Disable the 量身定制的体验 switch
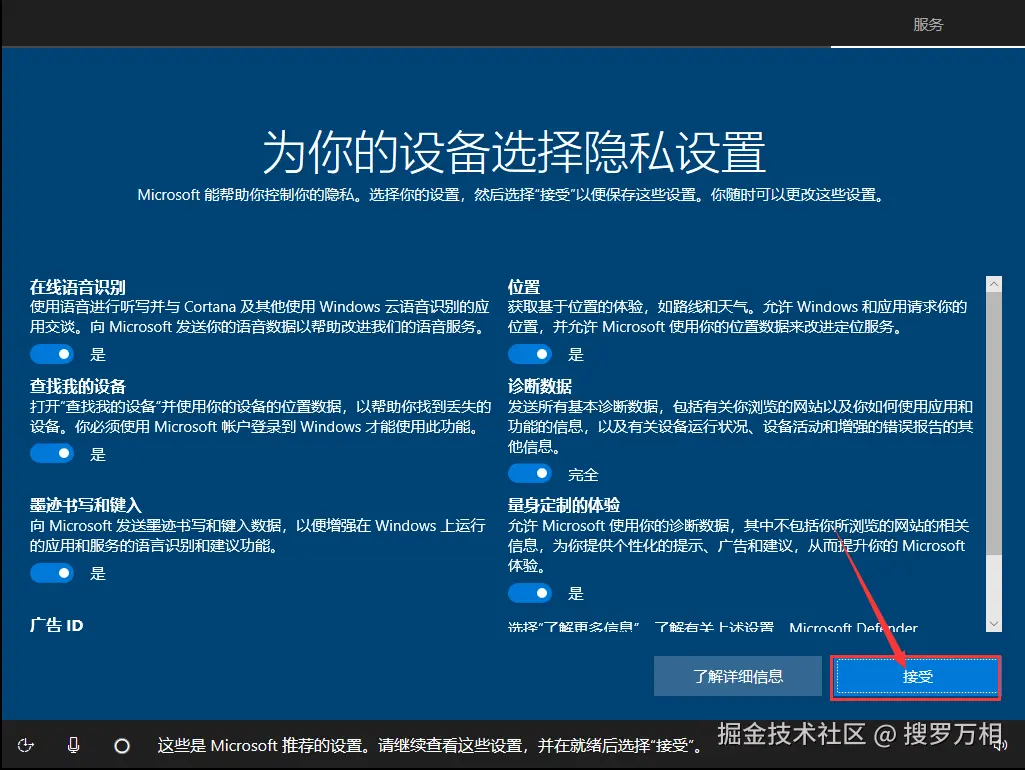 click(x=530, y=592)
